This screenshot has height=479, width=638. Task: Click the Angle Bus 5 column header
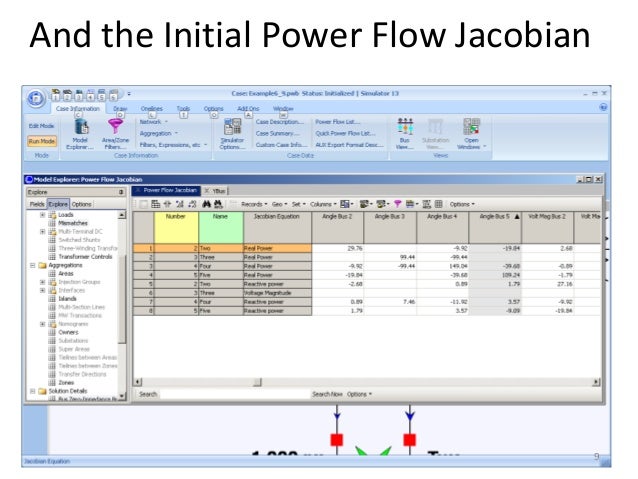click(495, 227)
